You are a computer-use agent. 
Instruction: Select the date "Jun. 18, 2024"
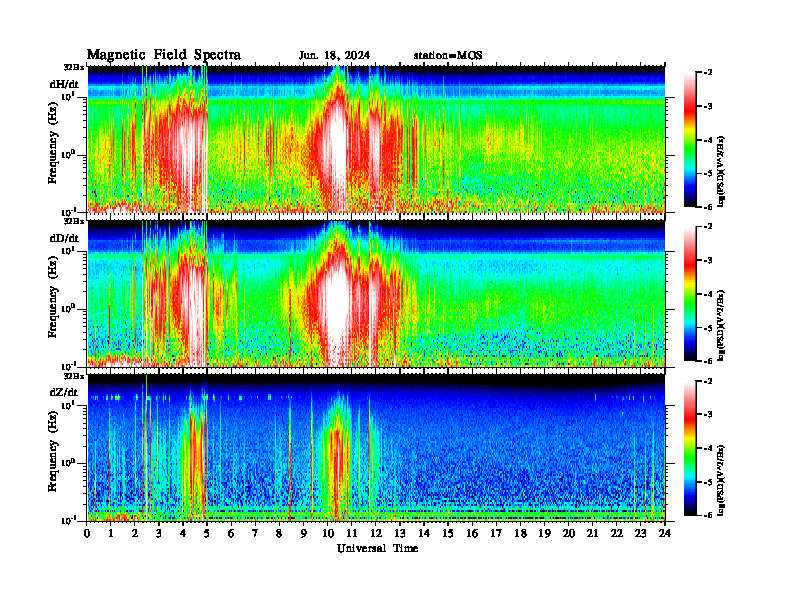pos(334,56)
